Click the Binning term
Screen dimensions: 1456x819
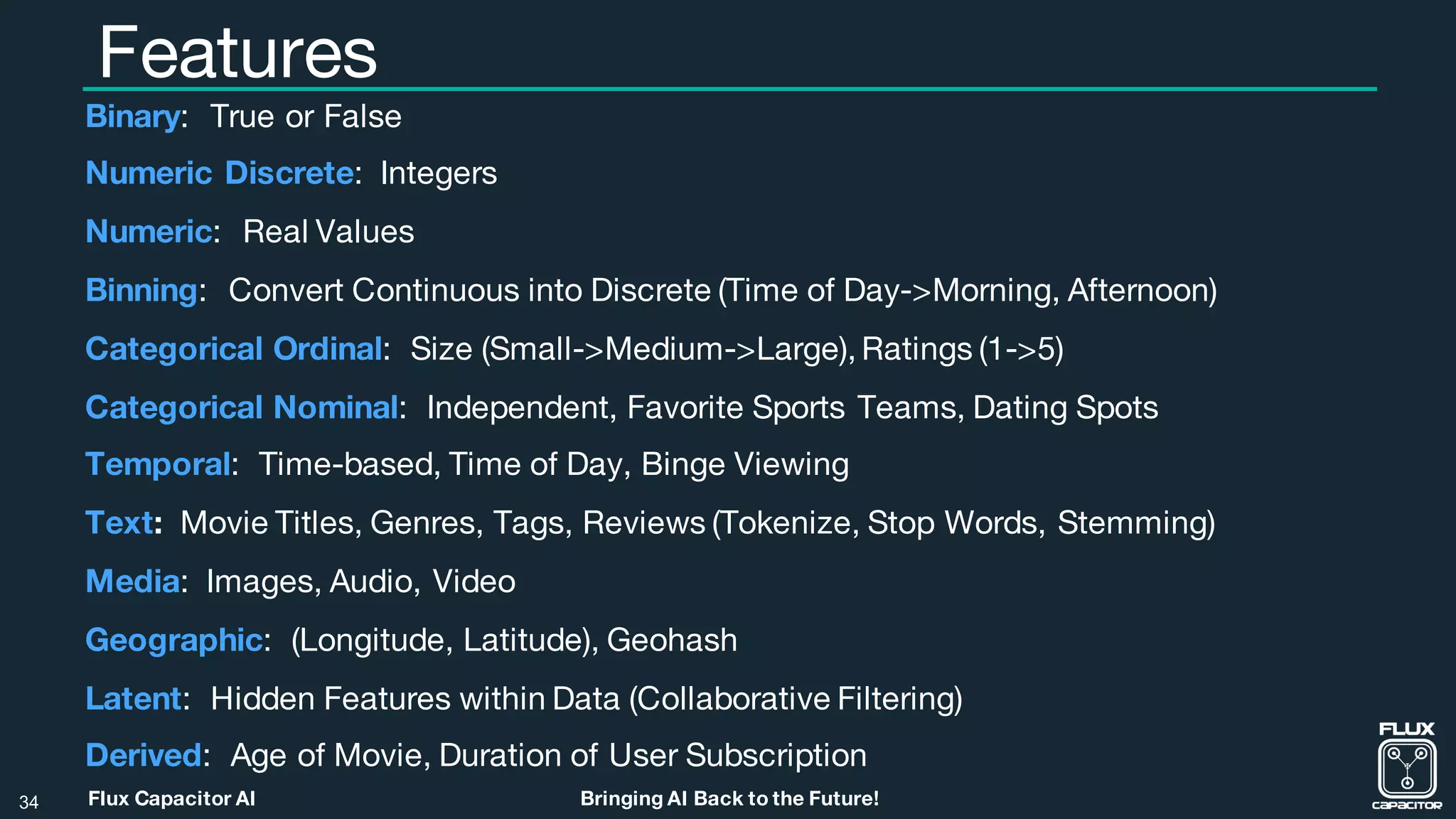pos(141,291)
